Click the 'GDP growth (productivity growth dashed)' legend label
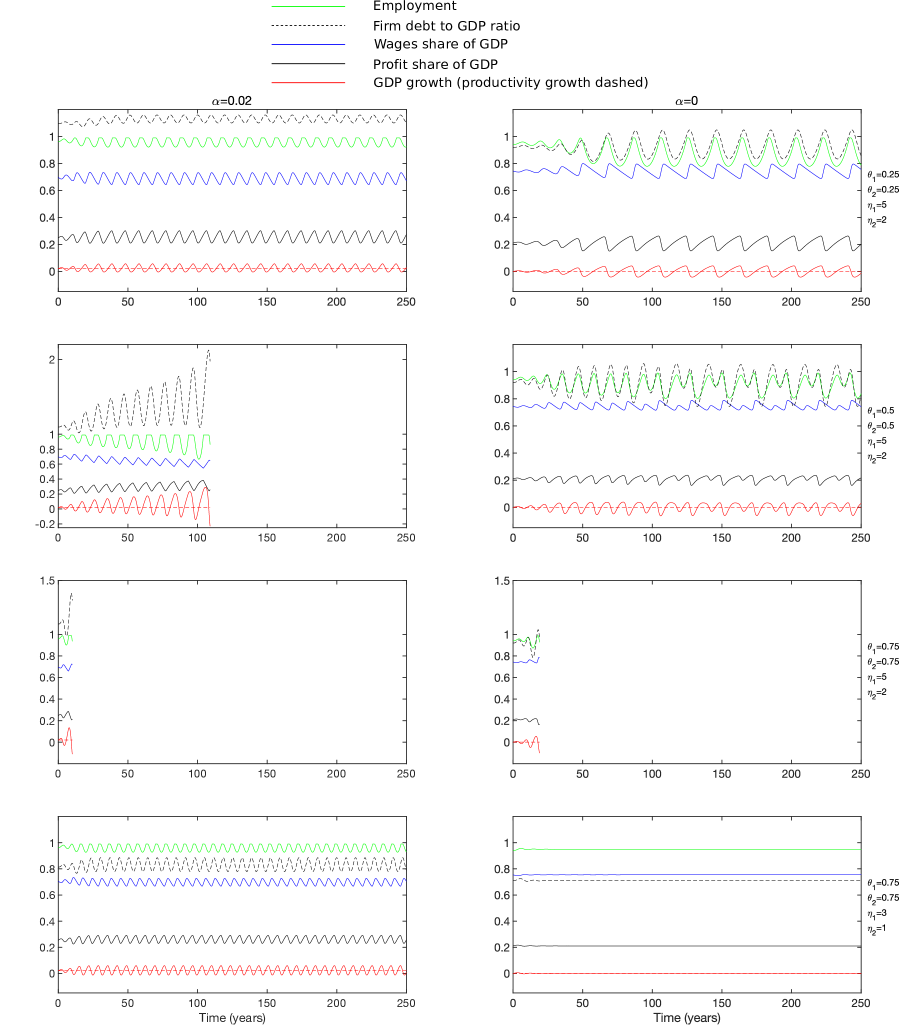Viewport: 904px width, 1025px height. [511, 82]
